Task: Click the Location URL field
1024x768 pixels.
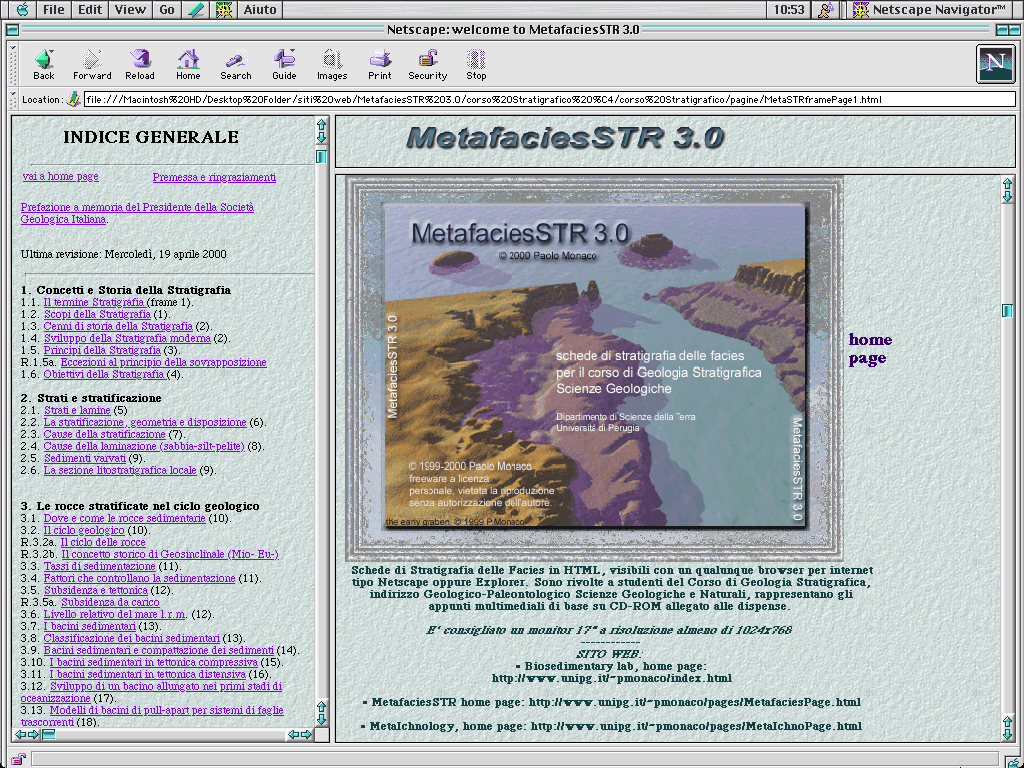Action: (x=549, y=100)
